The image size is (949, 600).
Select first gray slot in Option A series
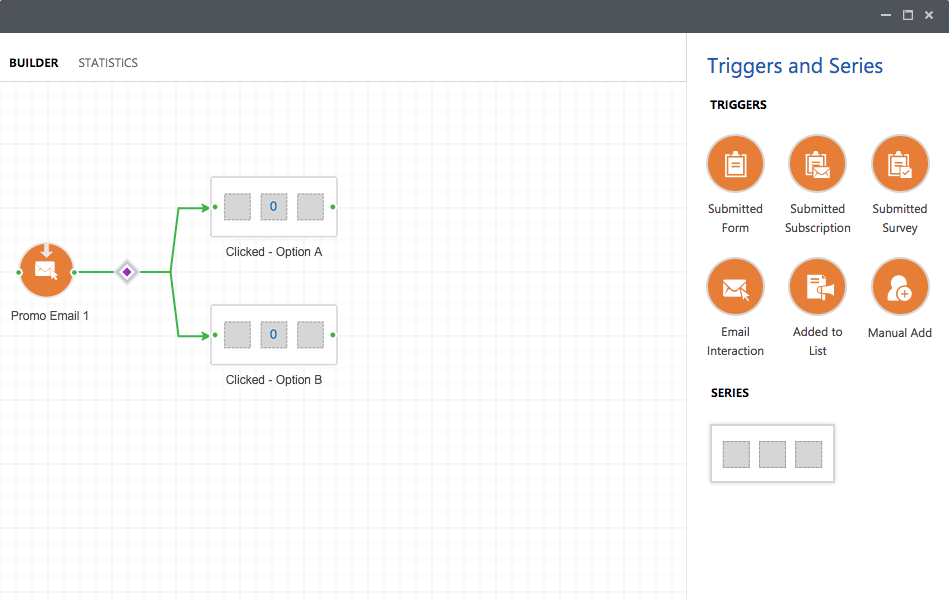237,207
